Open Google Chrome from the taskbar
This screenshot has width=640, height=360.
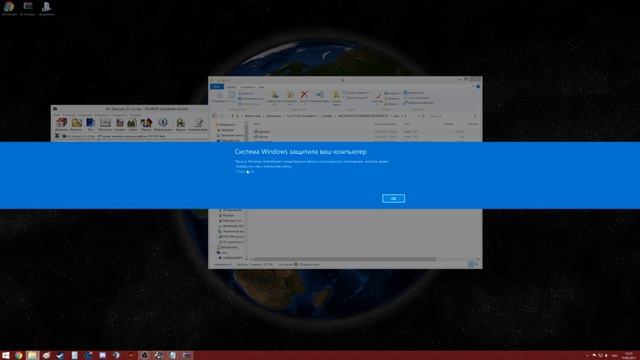point(19,356)
